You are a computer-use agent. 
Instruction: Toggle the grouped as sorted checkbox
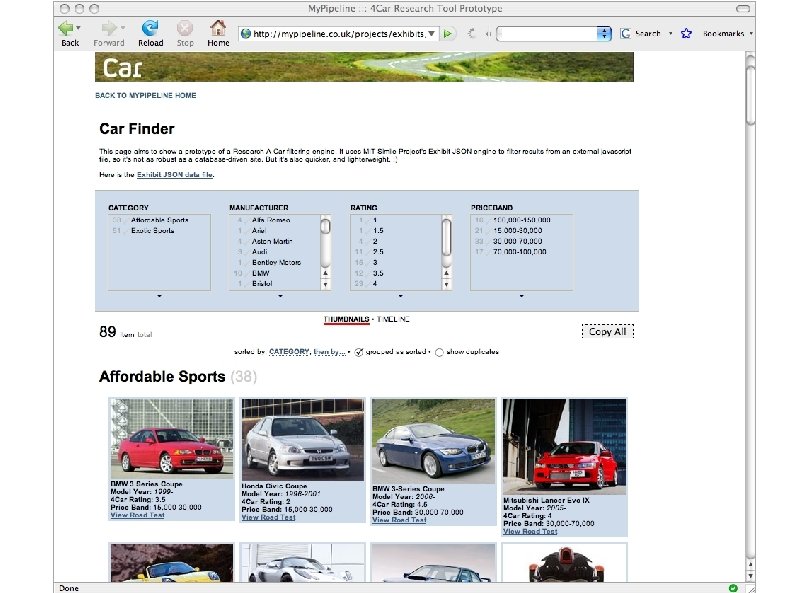coord(359,352)
